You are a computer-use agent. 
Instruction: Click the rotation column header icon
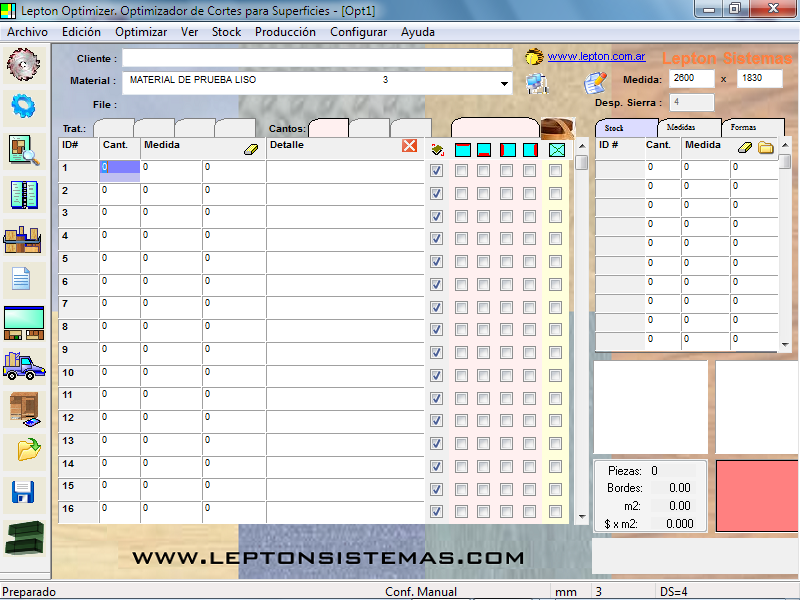[437, 149]
